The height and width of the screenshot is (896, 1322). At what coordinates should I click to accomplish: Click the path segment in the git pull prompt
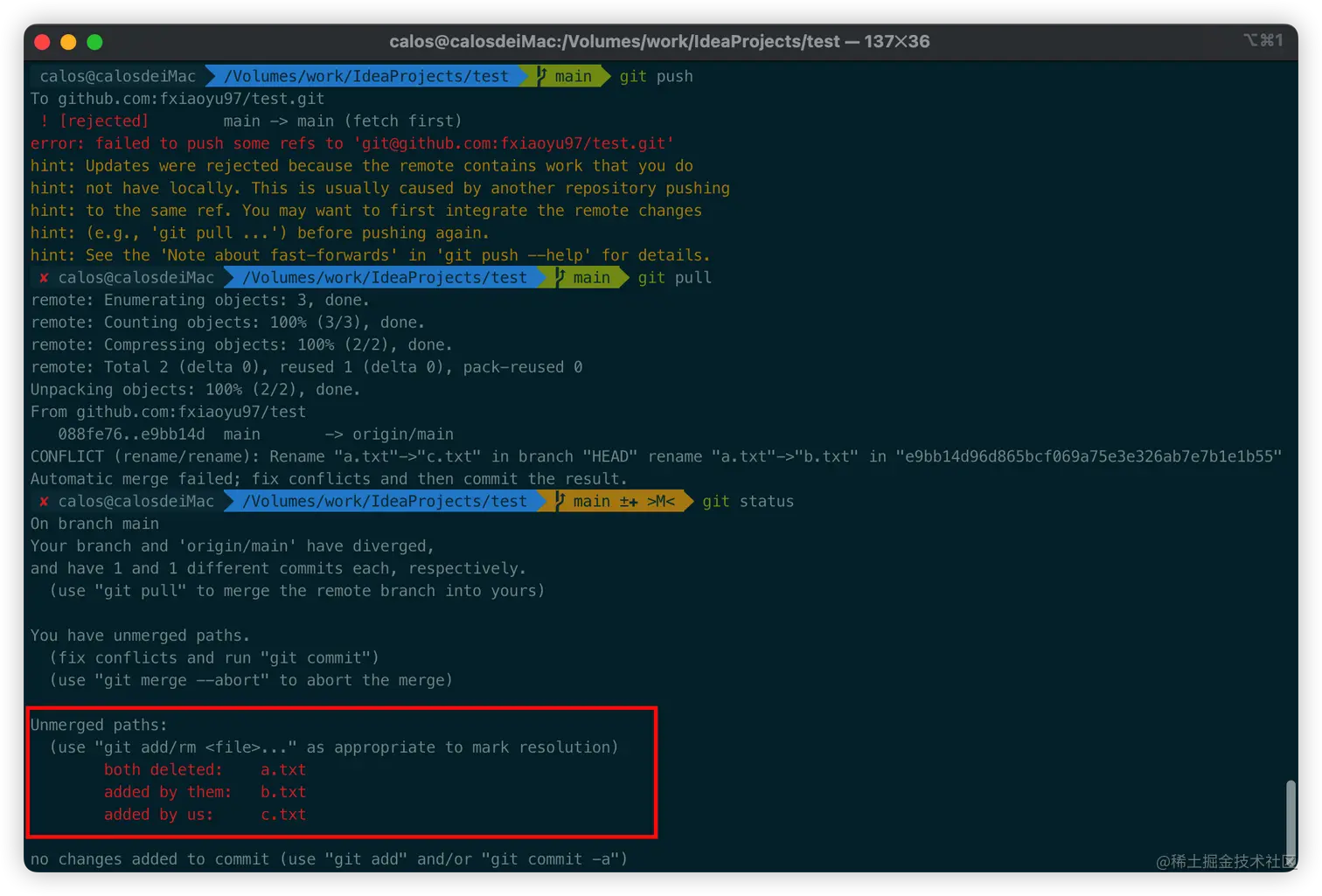pos(385,277)
